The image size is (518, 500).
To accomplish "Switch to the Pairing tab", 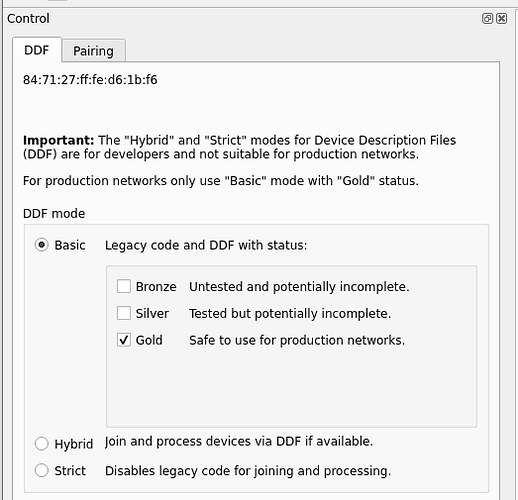I will (94, 51).
